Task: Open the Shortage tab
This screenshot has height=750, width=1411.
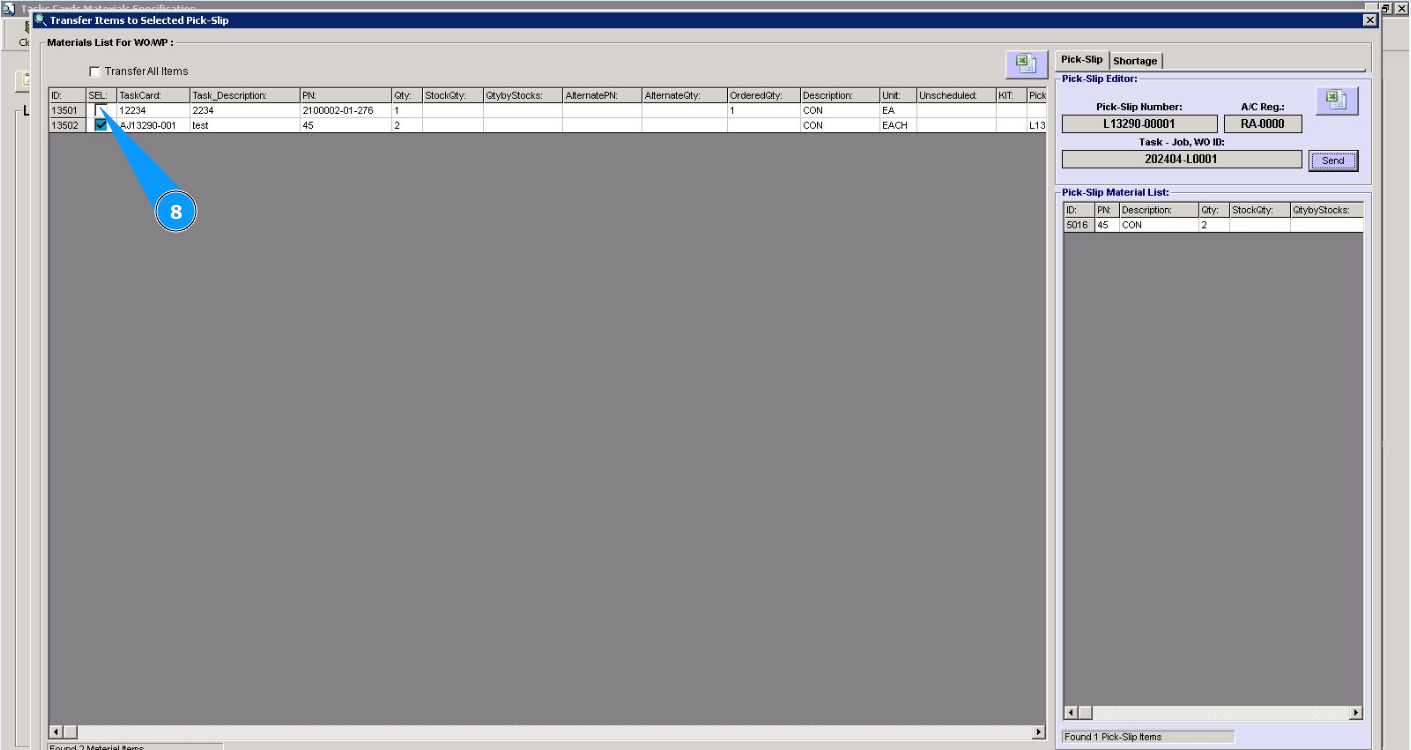Action: 1135,61
